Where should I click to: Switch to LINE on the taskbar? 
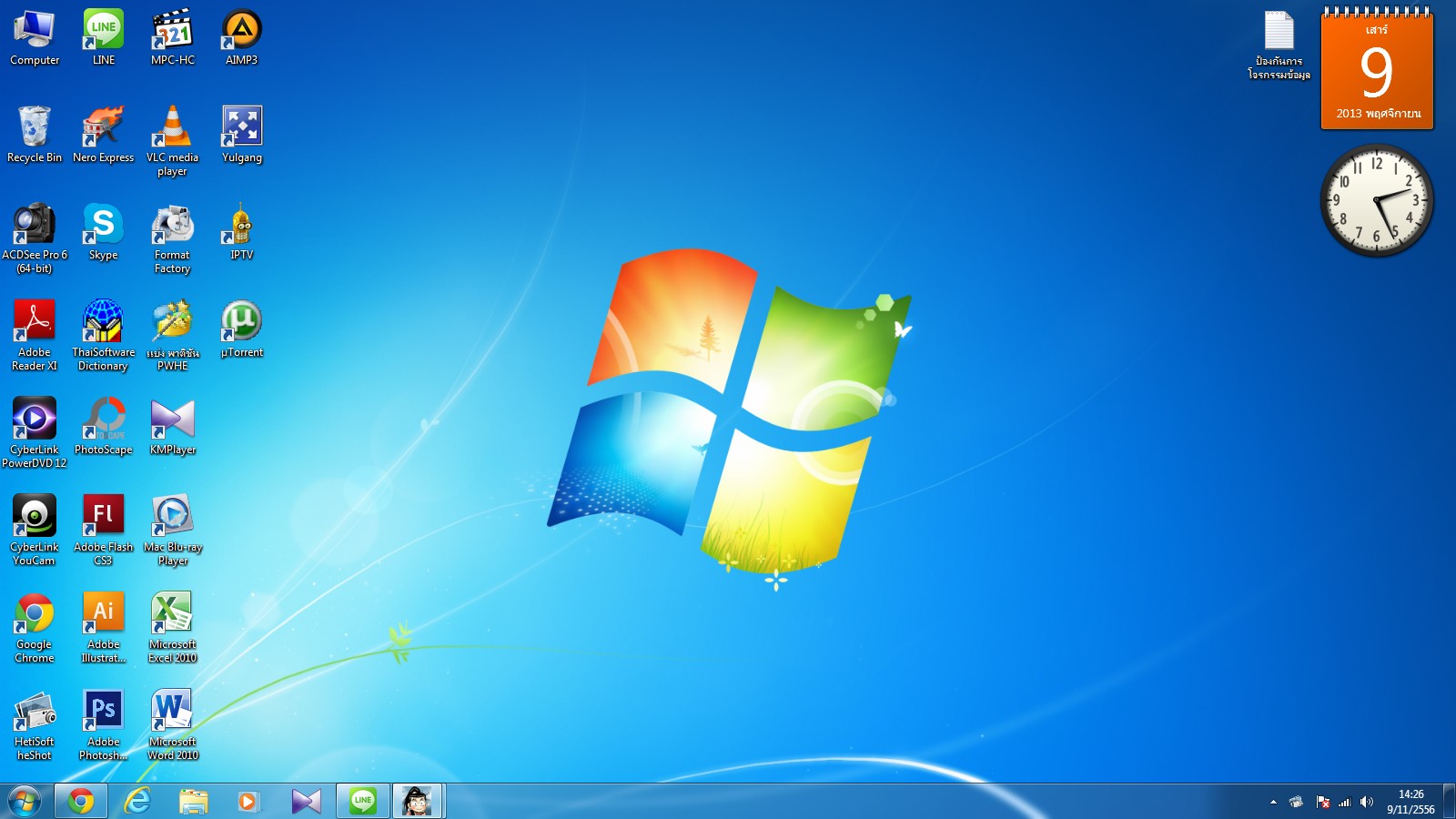[x=363, y=801]
